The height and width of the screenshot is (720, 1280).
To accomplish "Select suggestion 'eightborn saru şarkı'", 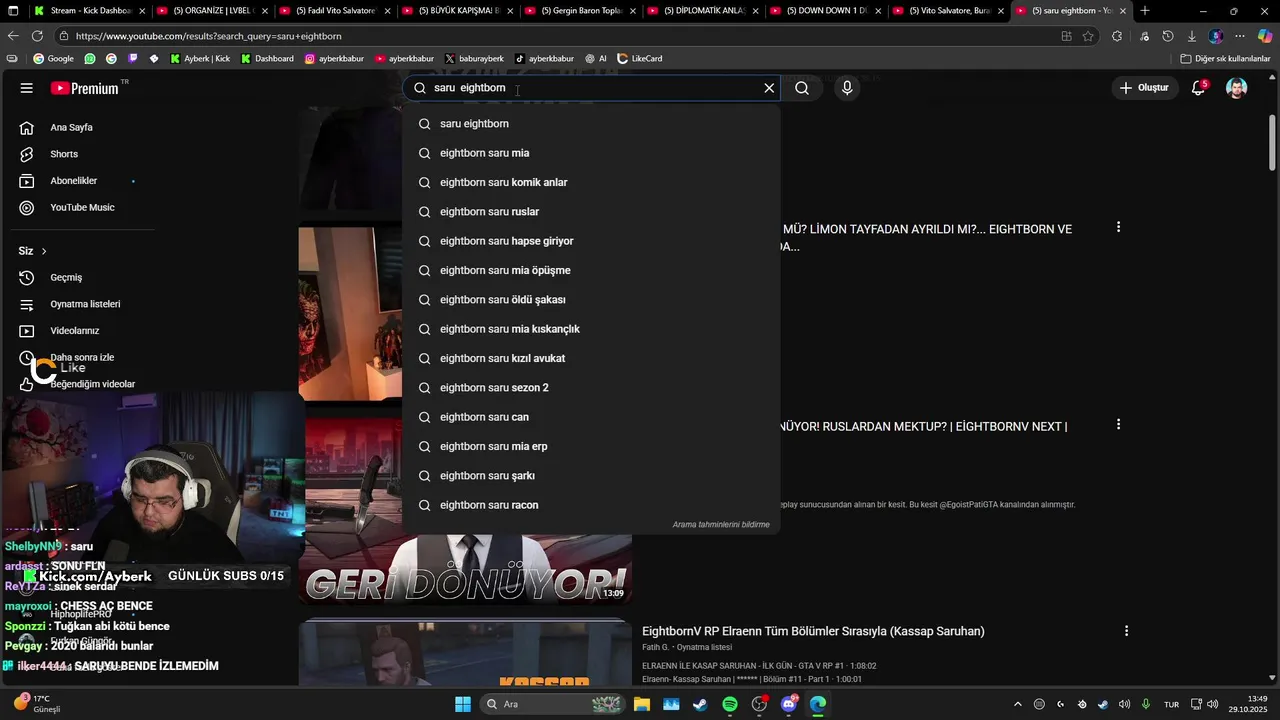I will click(591, 476).
